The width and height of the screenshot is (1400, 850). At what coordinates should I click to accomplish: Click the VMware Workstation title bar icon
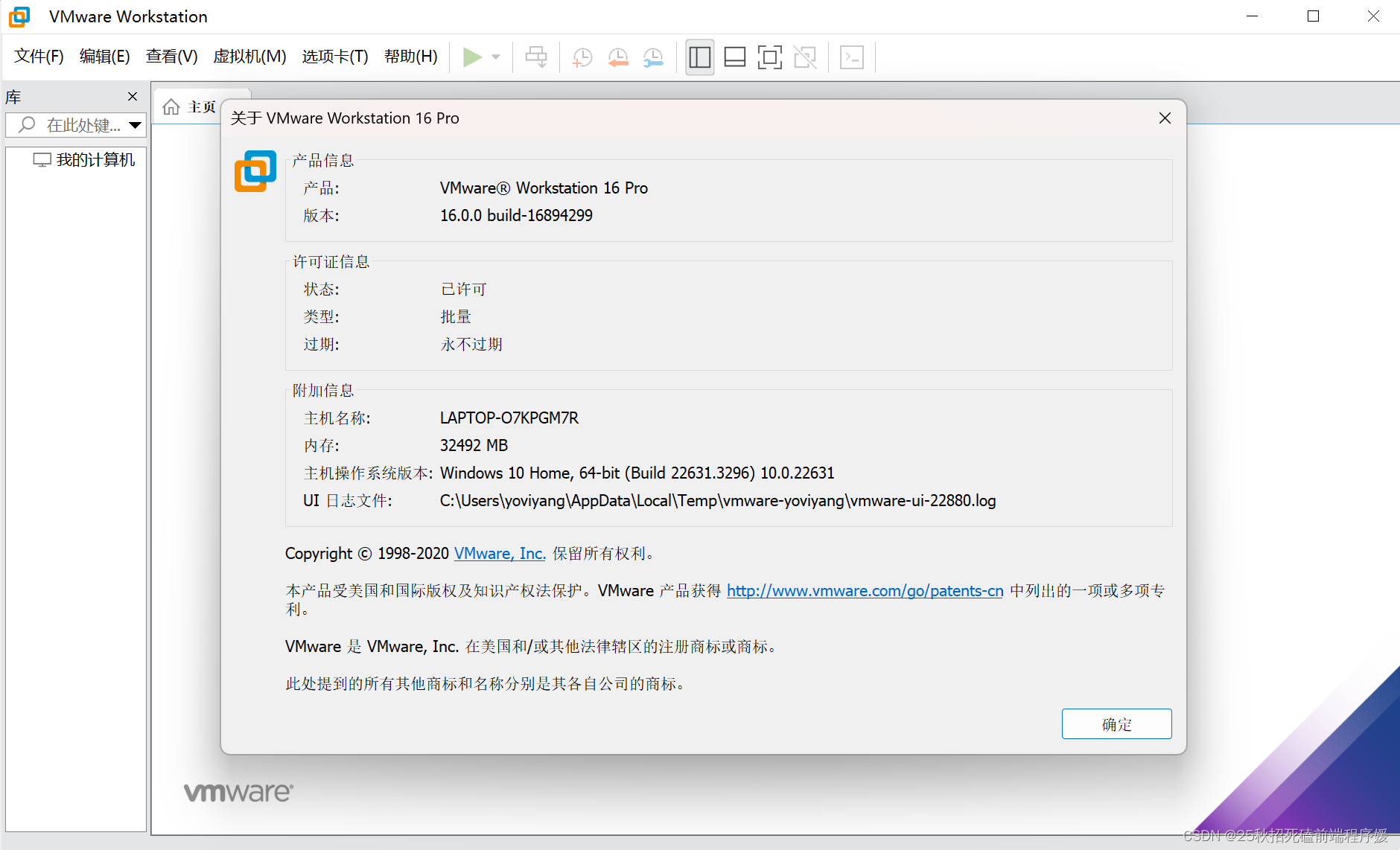point(19,16)
